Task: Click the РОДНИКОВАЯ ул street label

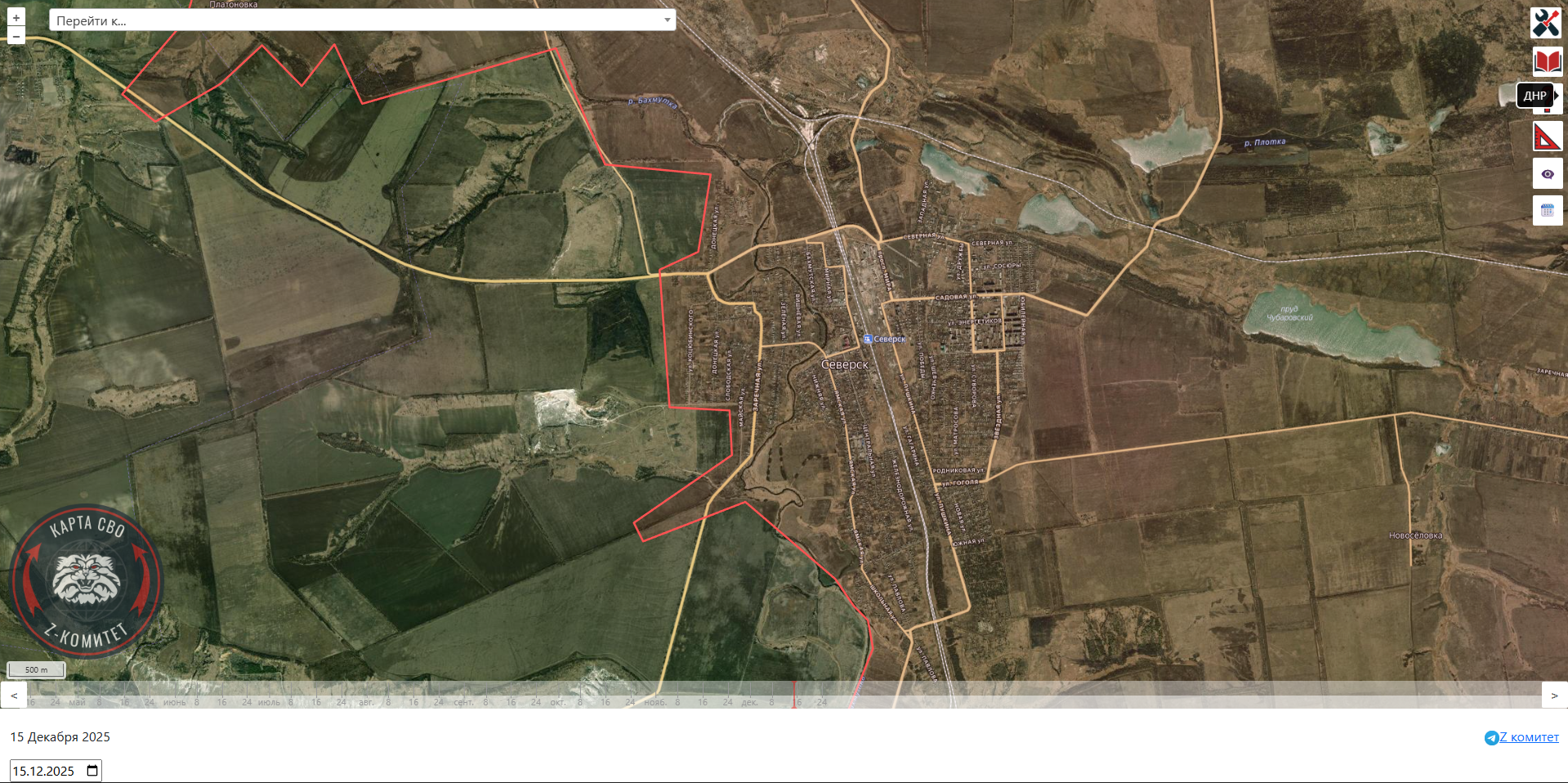Action: coord(958,471)
